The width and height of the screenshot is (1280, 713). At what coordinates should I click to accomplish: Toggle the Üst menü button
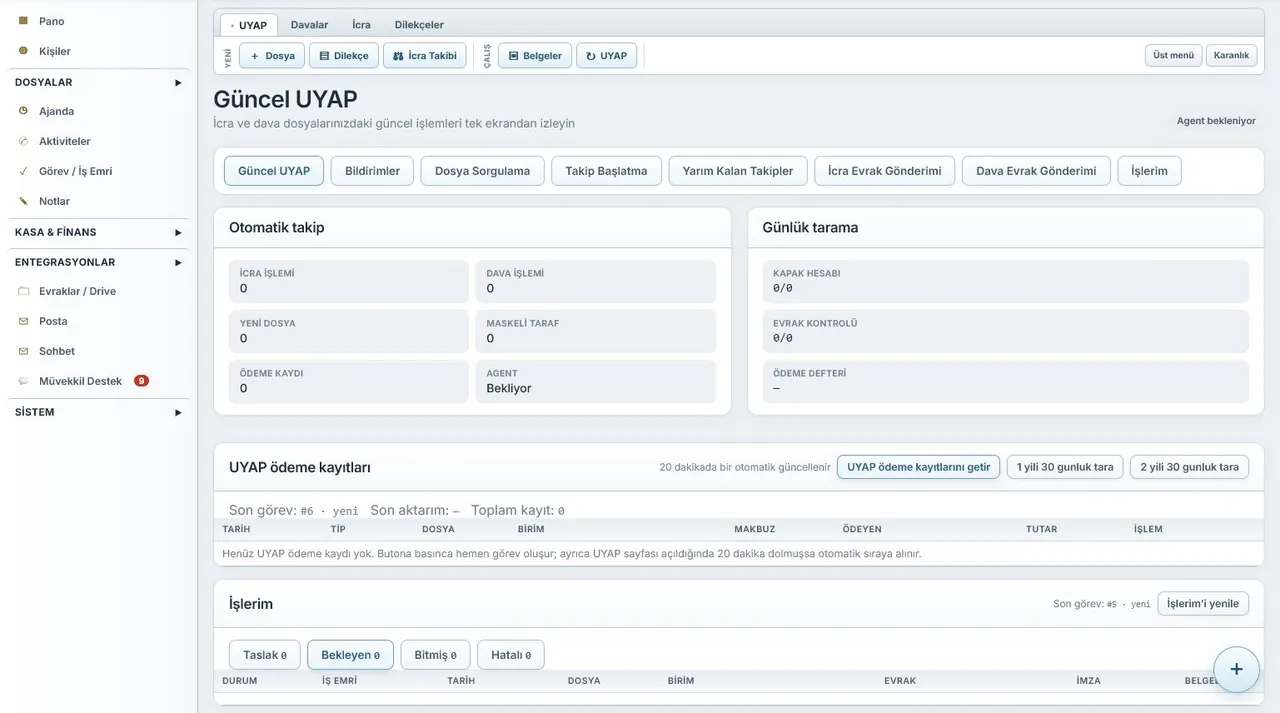(1174, 55)
